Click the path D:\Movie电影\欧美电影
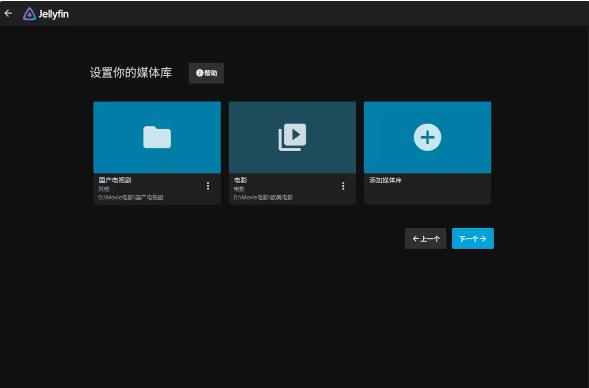The image size is (589, 388). point(263,197)
